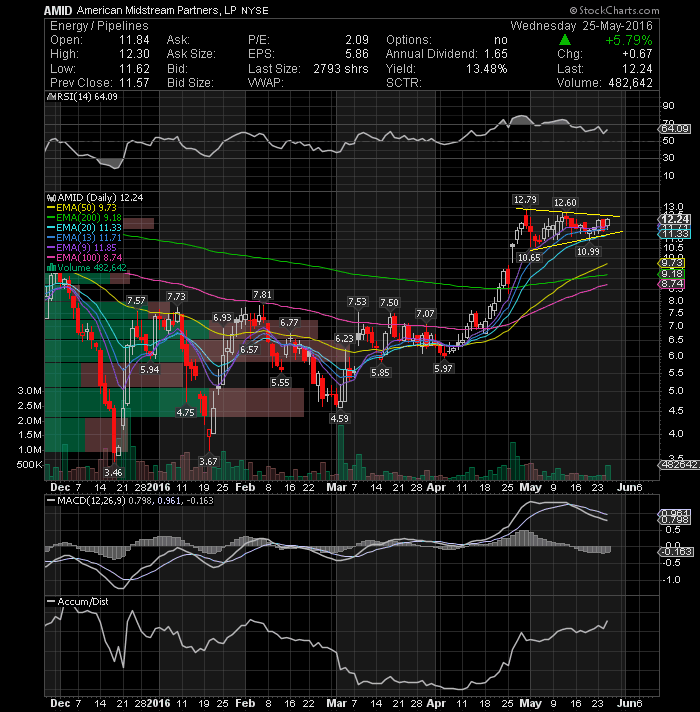The image size is (700, 712).
Task: Click the 3.67 January low annotation
Action: [x=208, y=461]
